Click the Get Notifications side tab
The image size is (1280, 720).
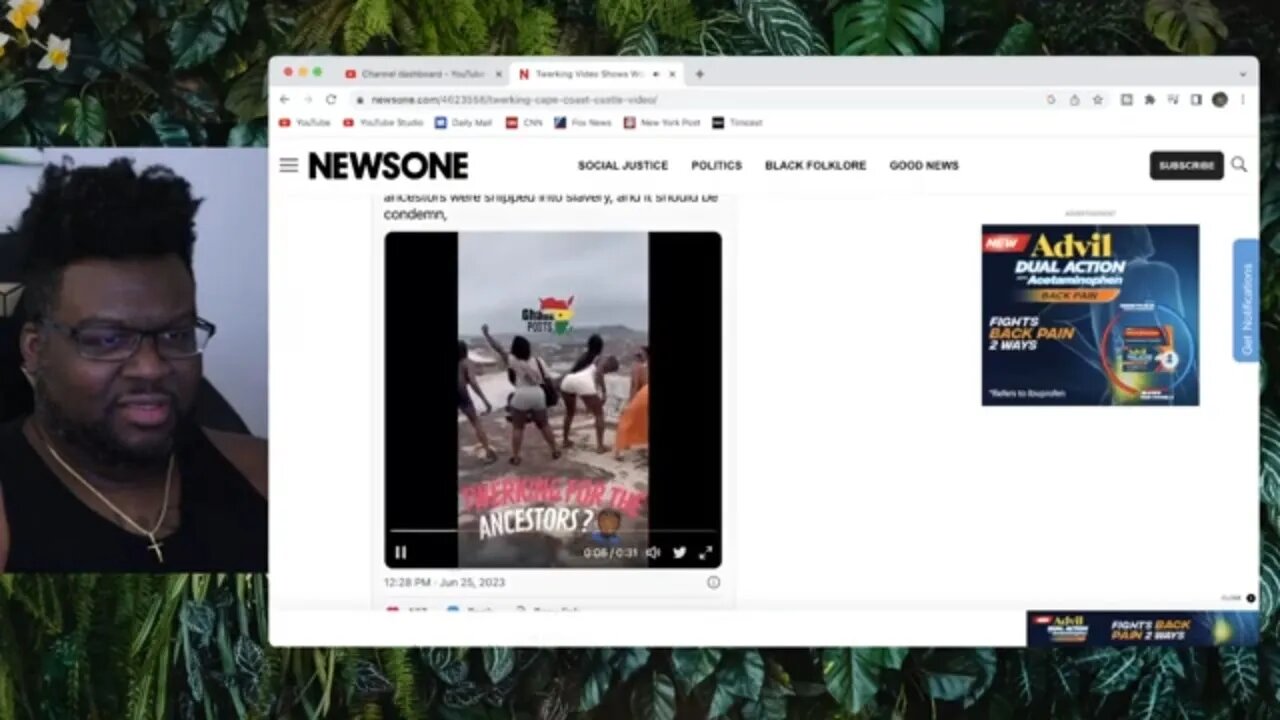click(1246, 300)
